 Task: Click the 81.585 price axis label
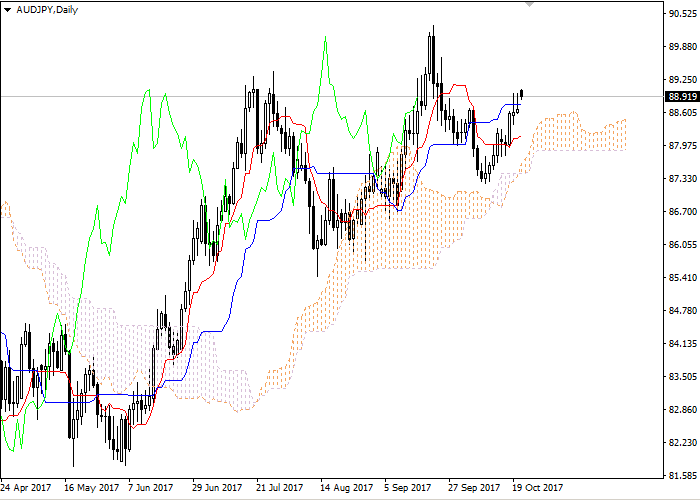pos(683,475)
